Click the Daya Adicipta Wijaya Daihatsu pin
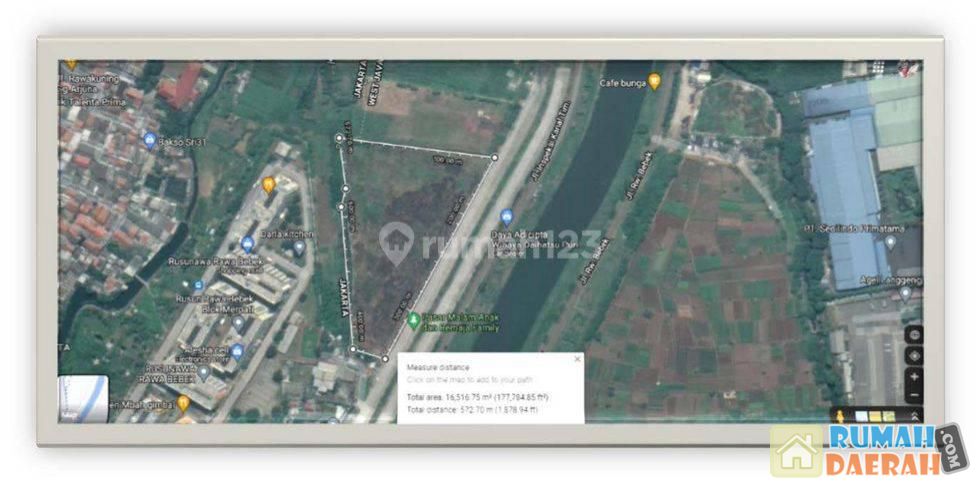 (506, 217)
